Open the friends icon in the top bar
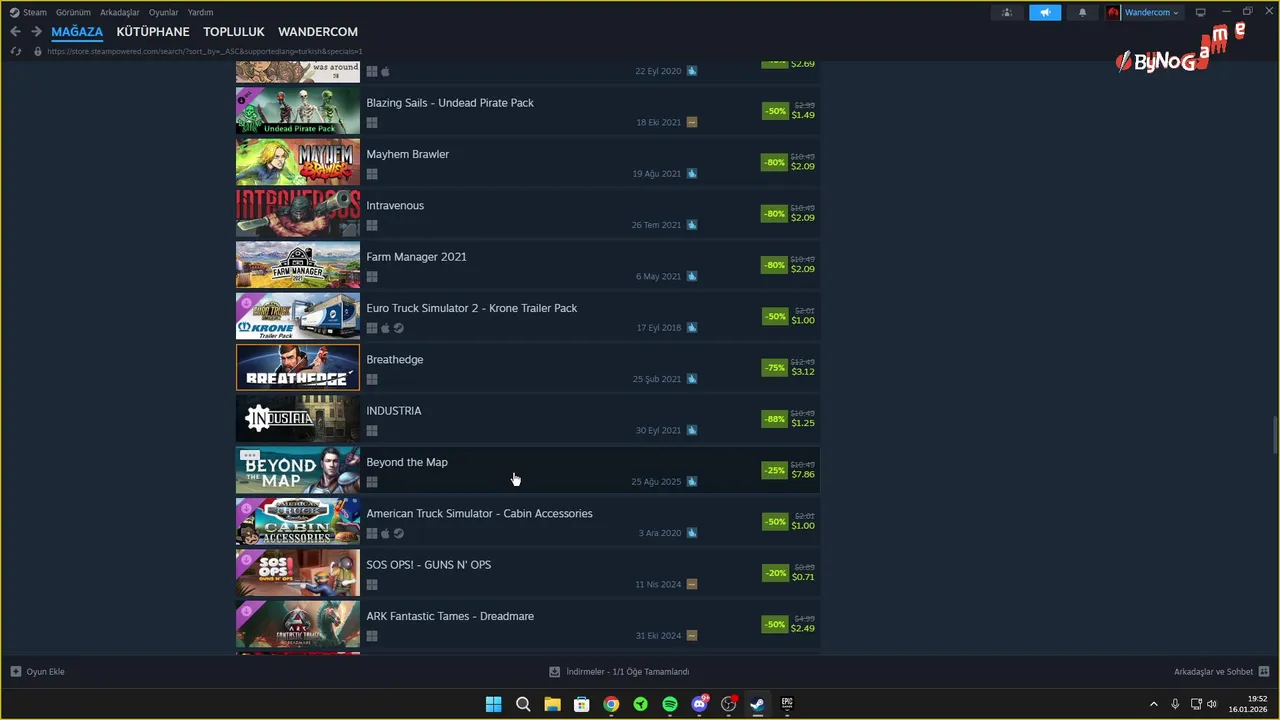Viewport: 1280px width, 720px height. pos(1007,13)
